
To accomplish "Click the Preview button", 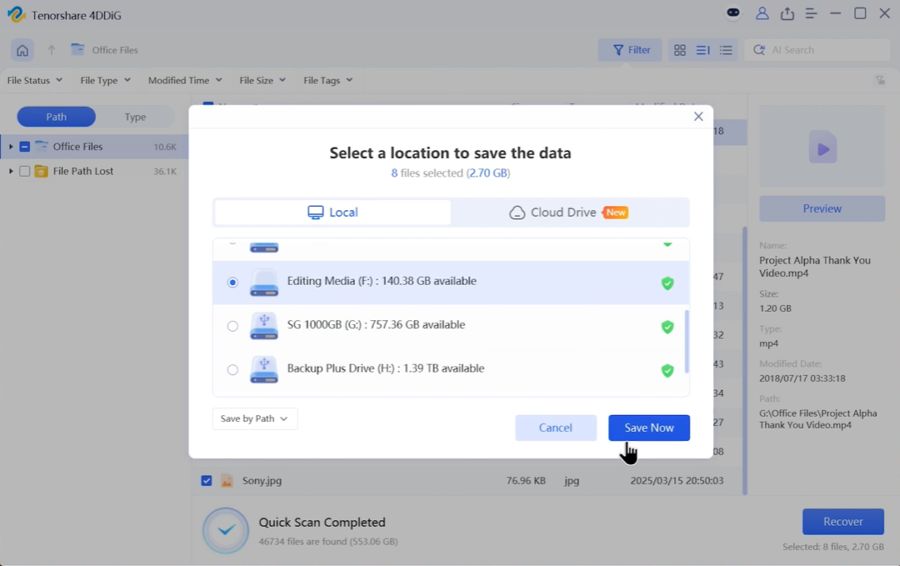I will [822, 209].
